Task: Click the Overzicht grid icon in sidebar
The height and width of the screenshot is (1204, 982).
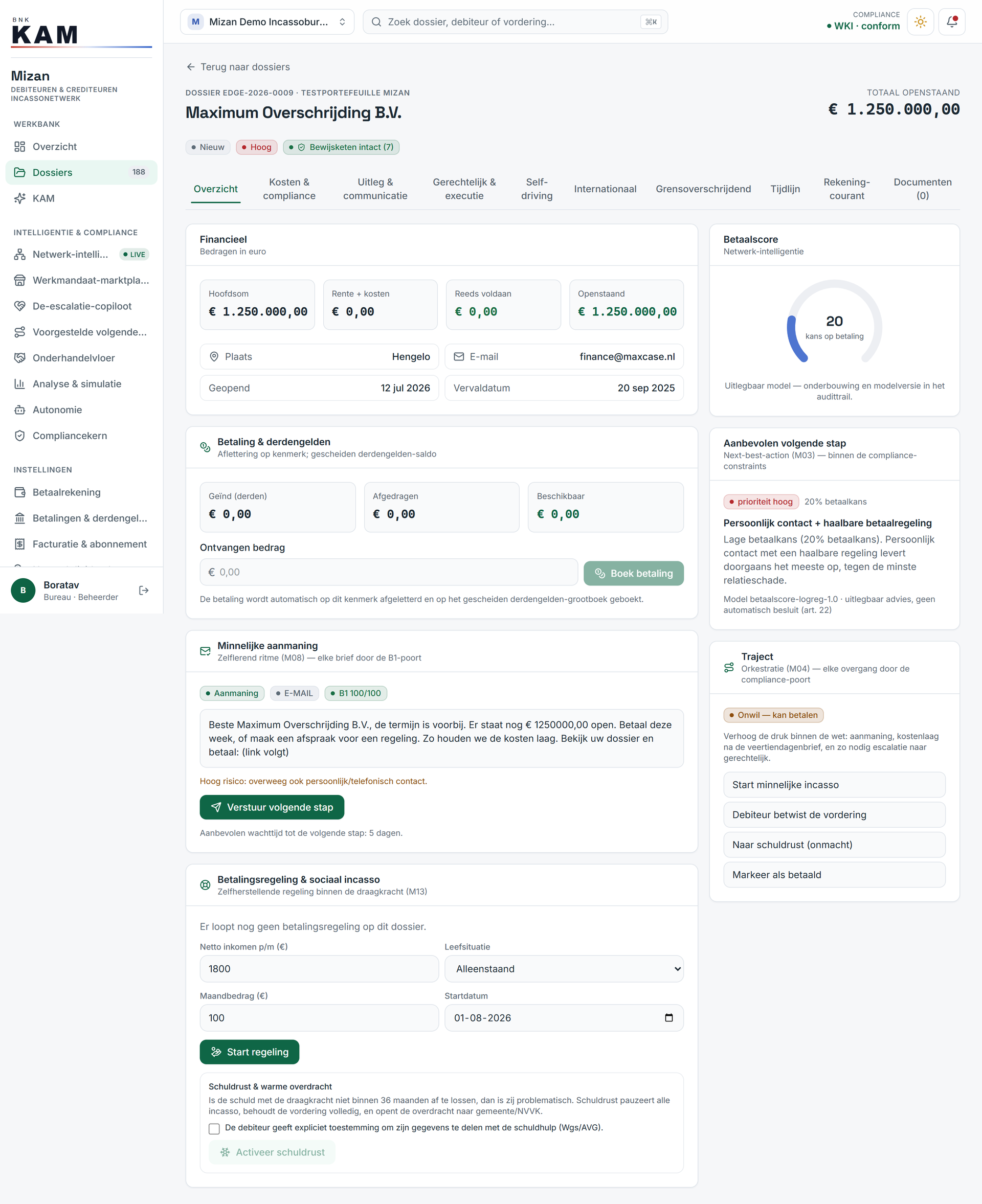Action: [20, 146]
